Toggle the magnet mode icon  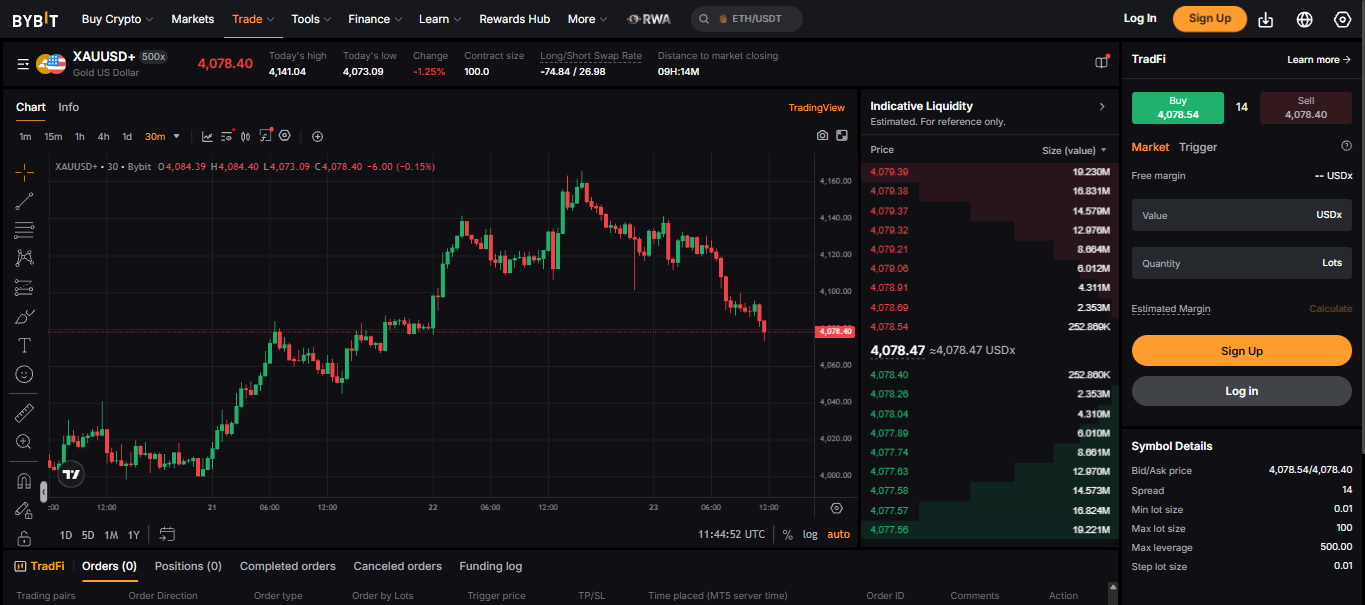click(x=24, y=481)
